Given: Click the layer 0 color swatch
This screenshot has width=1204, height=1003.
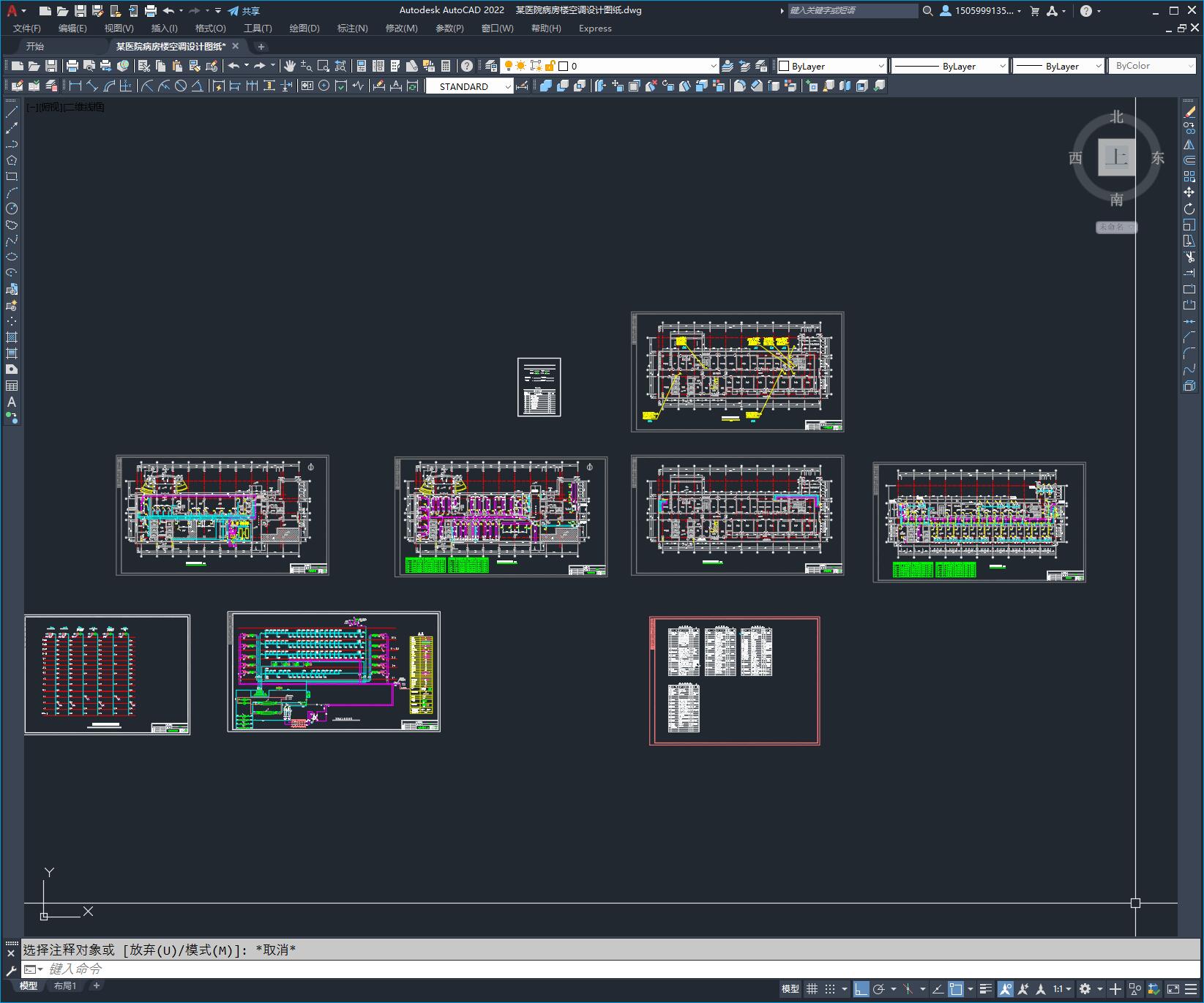Looking at the screenshot, I should [564, 66].
